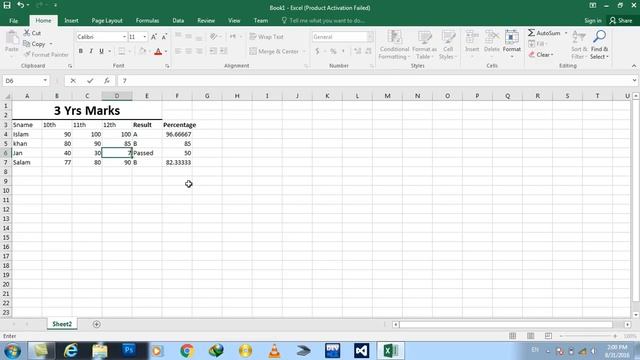Open Find & Select magnifier

(x=599, y=44)
